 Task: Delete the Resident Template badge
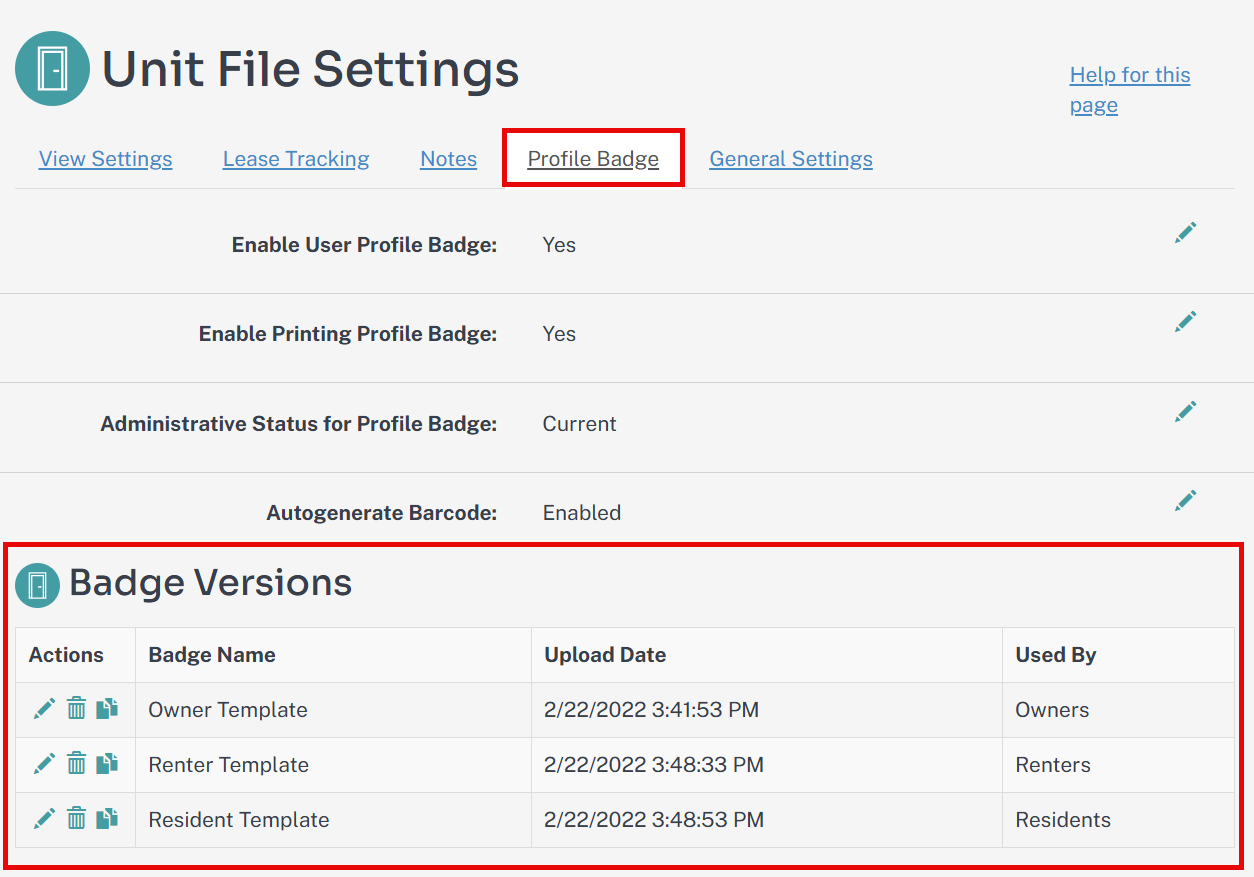pyautogui.click(x=76, y=819)
